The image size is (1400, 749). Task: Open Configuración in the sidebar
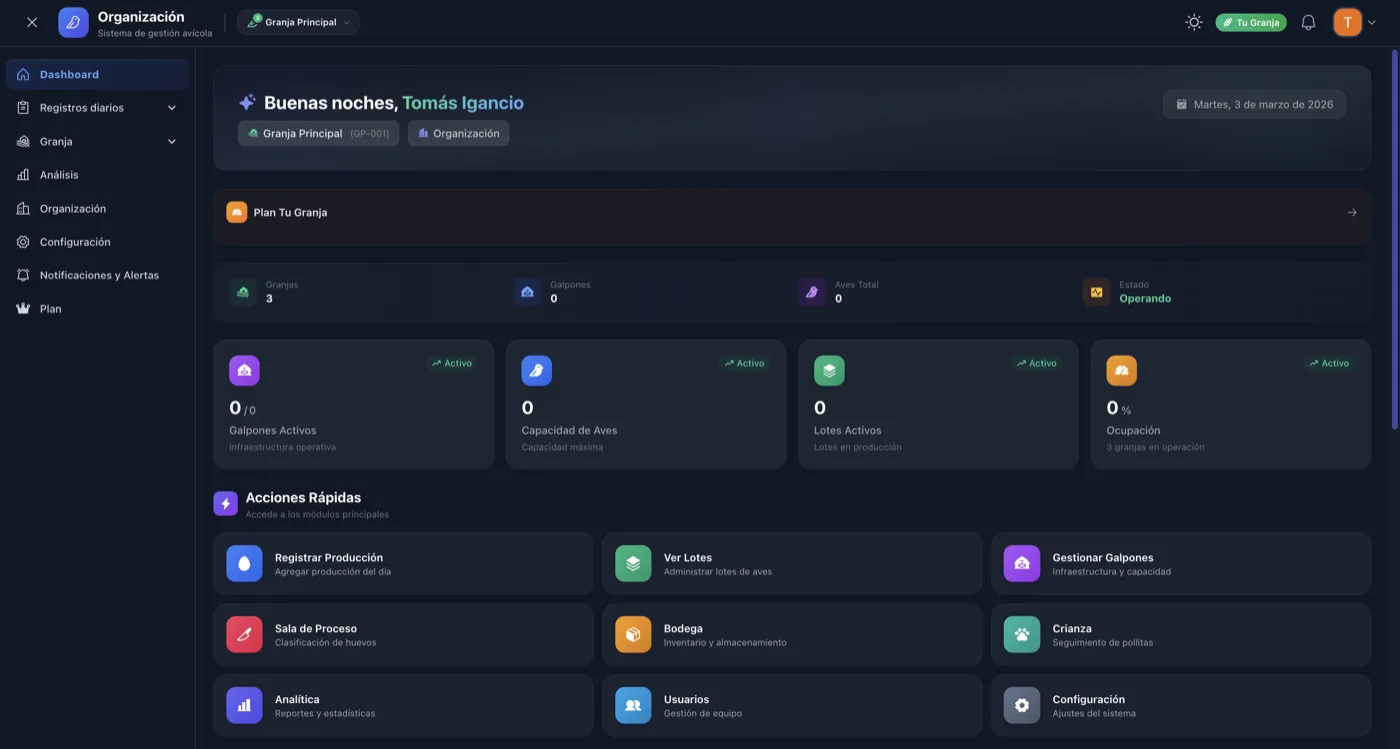pyautogui.click(x=97, y=242)
